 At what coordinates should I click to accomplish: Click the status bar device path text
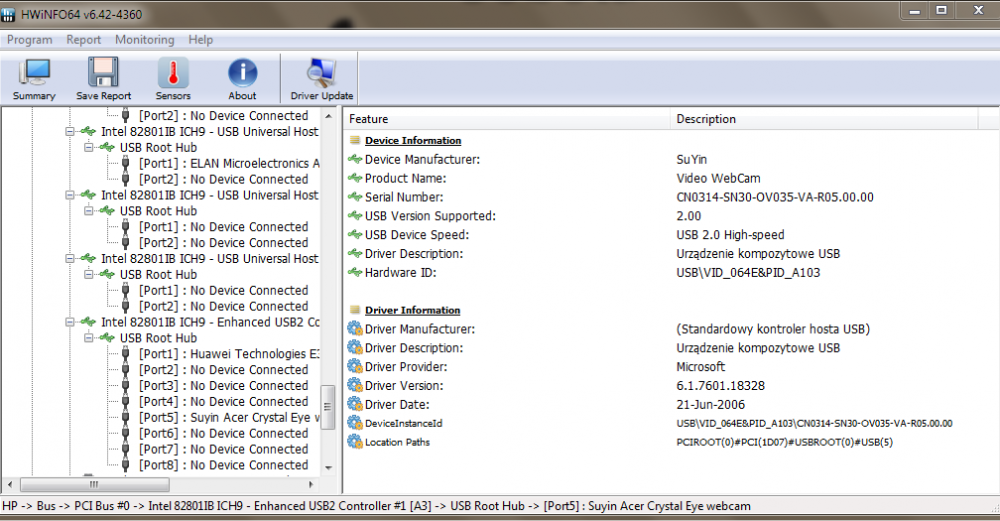tap(376, 506)
